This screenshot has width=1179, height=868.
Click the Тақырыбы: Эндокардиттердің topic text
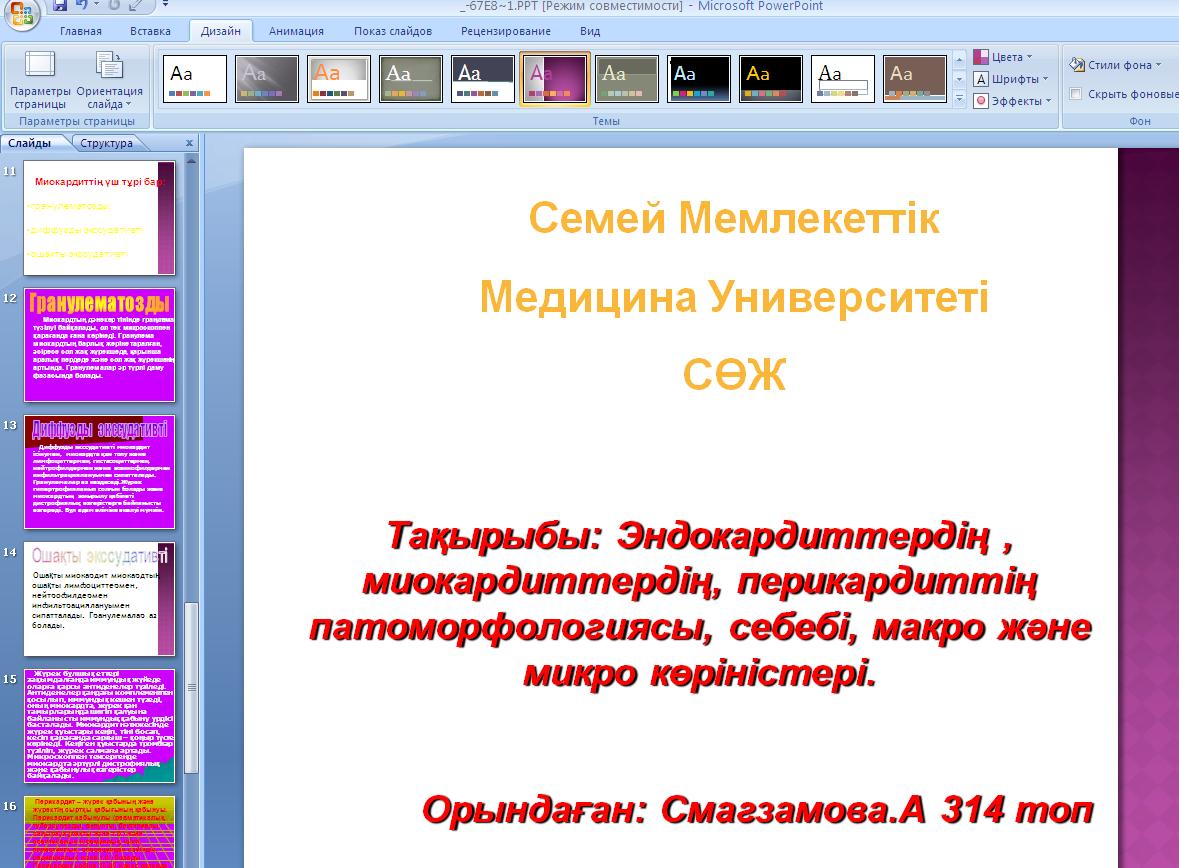tap(699, 604)
